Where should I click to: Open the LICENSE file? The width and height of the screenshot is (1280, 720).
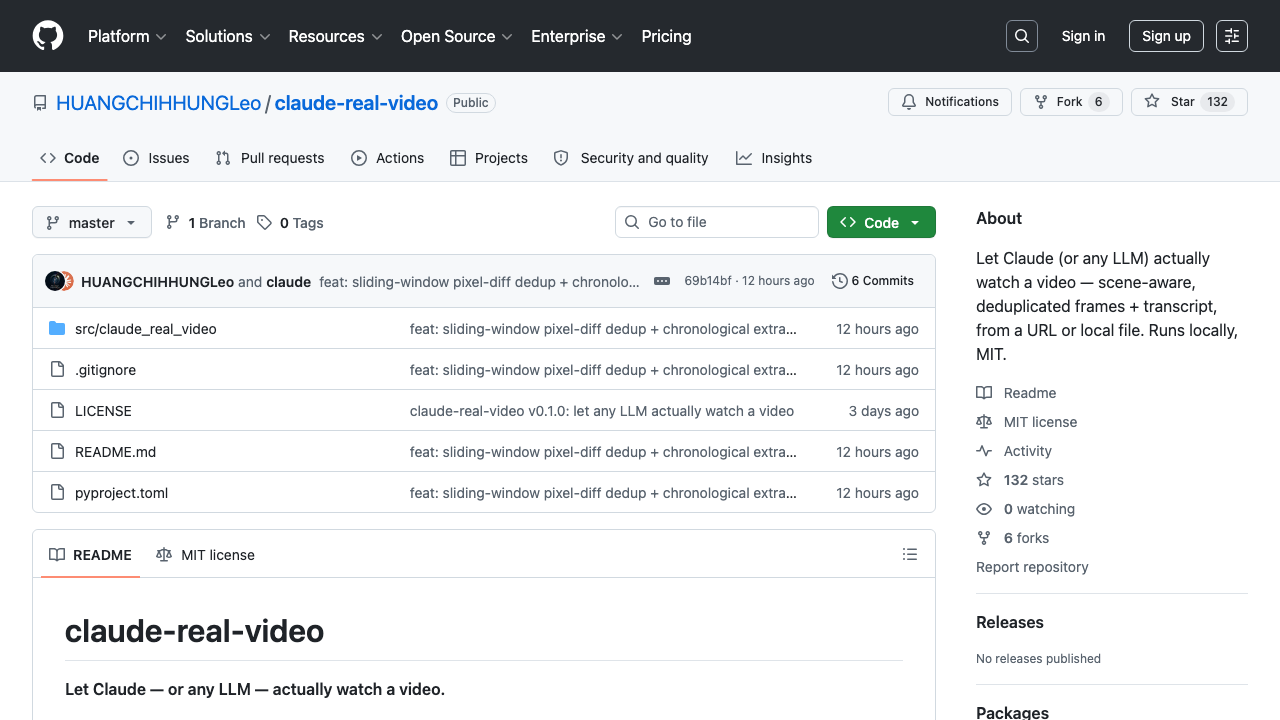tap(103, 411)
